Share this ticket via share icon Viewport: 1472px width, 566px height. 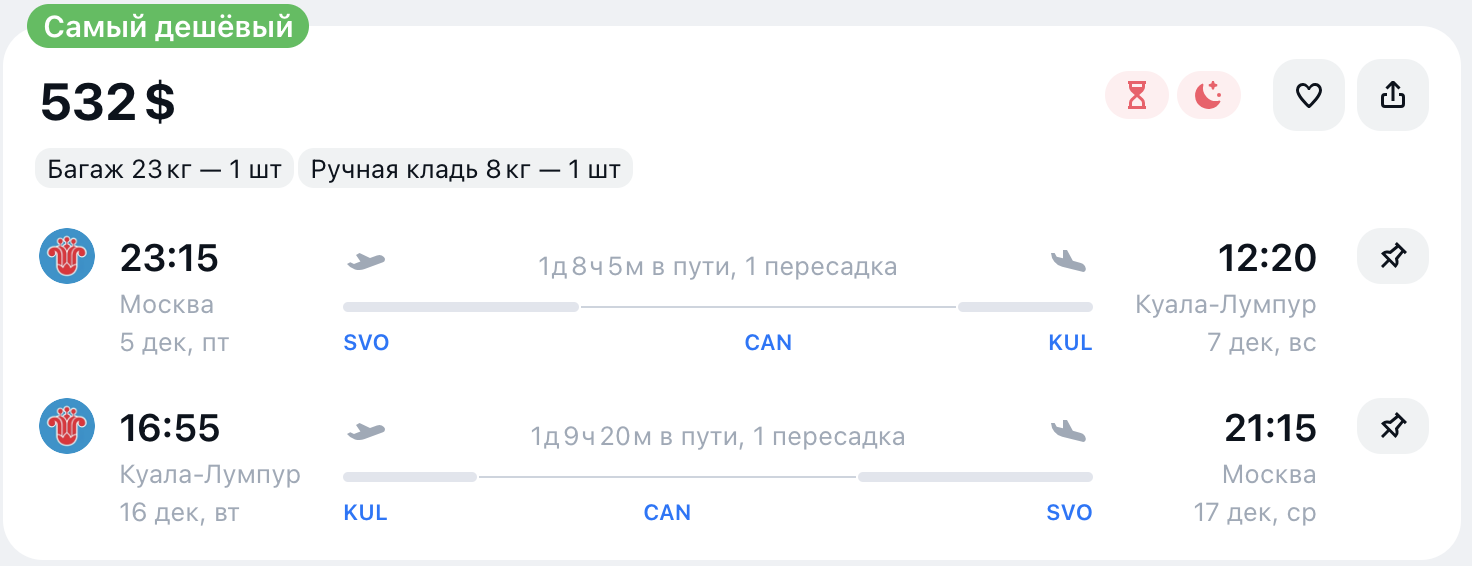[1392, 96]
